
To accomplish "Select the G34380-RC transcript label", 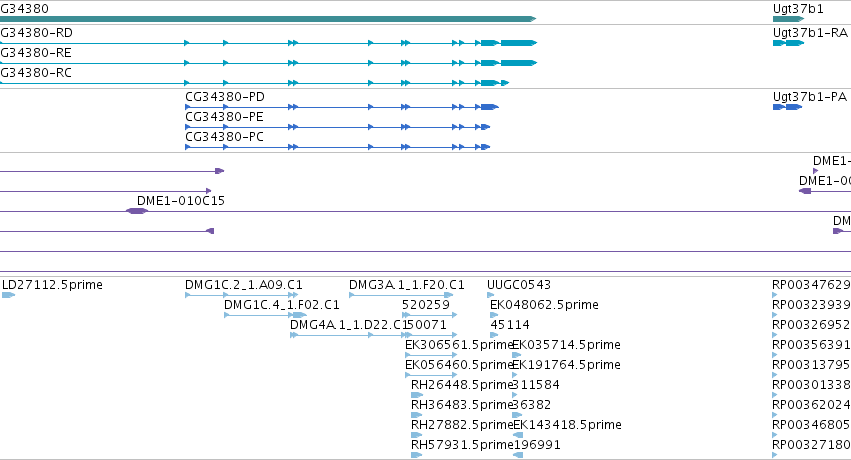I will tap(36, 73).
